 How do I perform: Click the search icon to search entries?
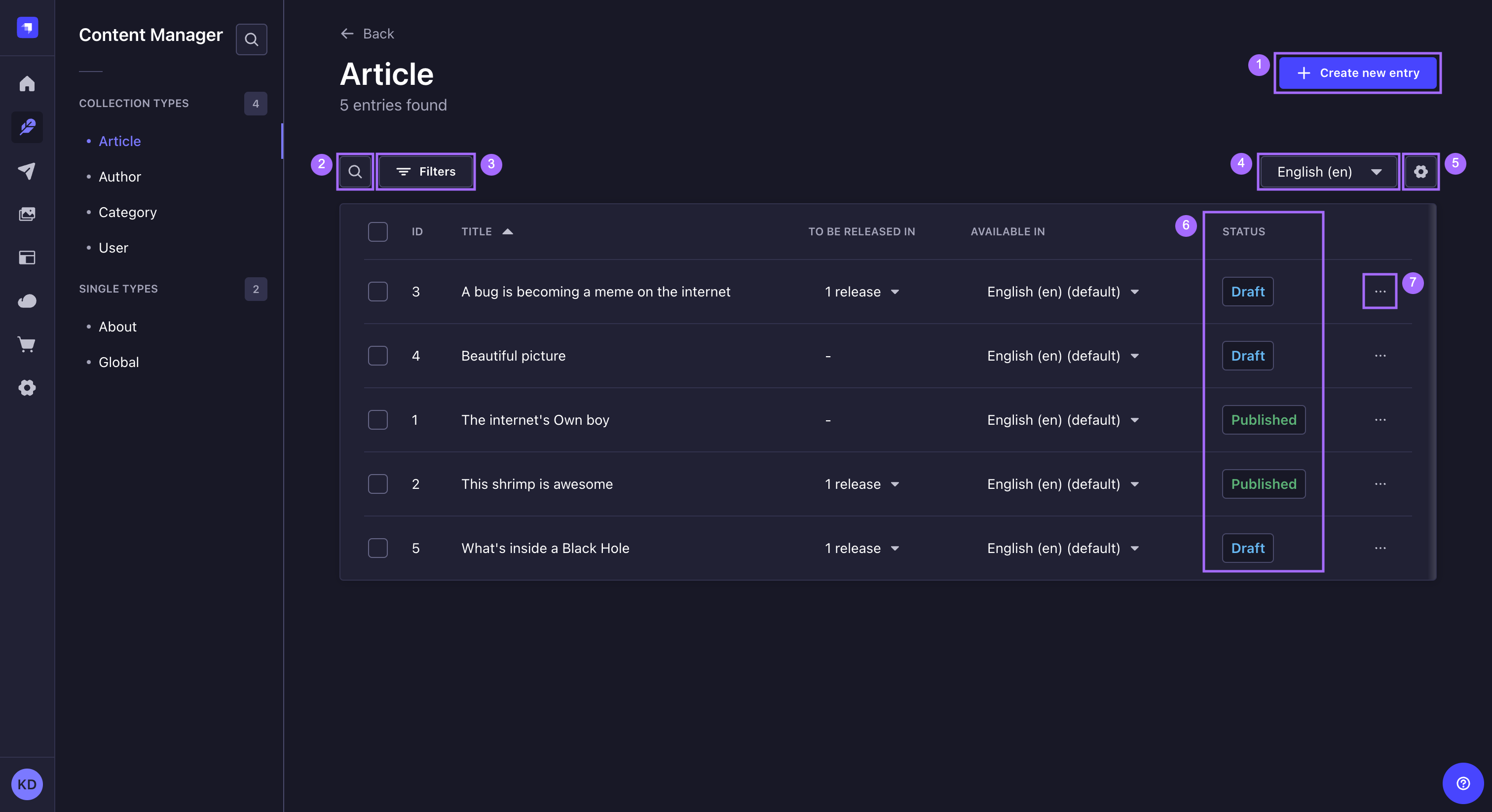[355, 171]
